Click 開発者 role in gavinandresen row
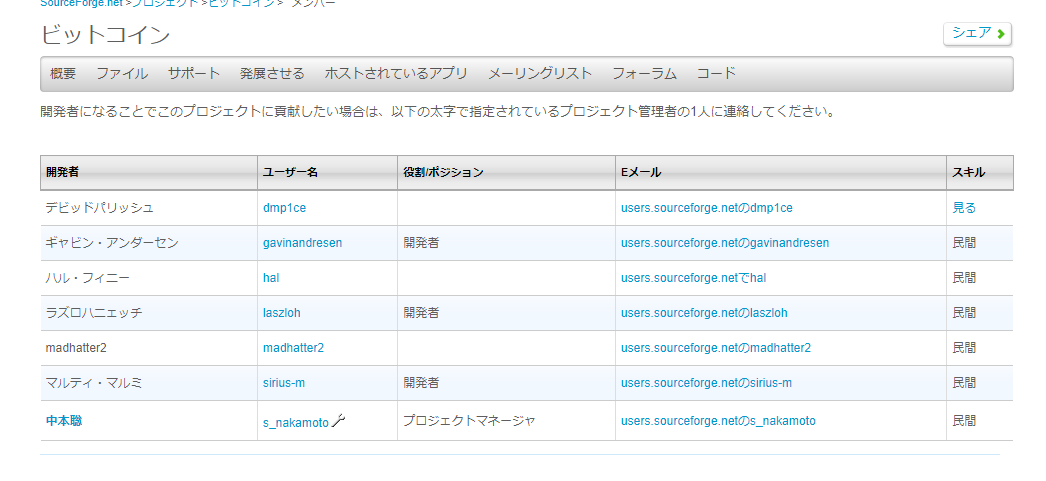The image size is (1046, 481). [421, 243]
